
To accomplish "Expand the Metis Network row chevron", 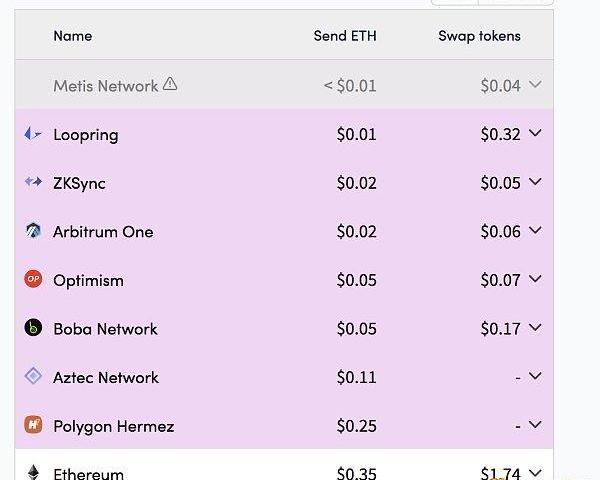I will (x=535, y=85).
